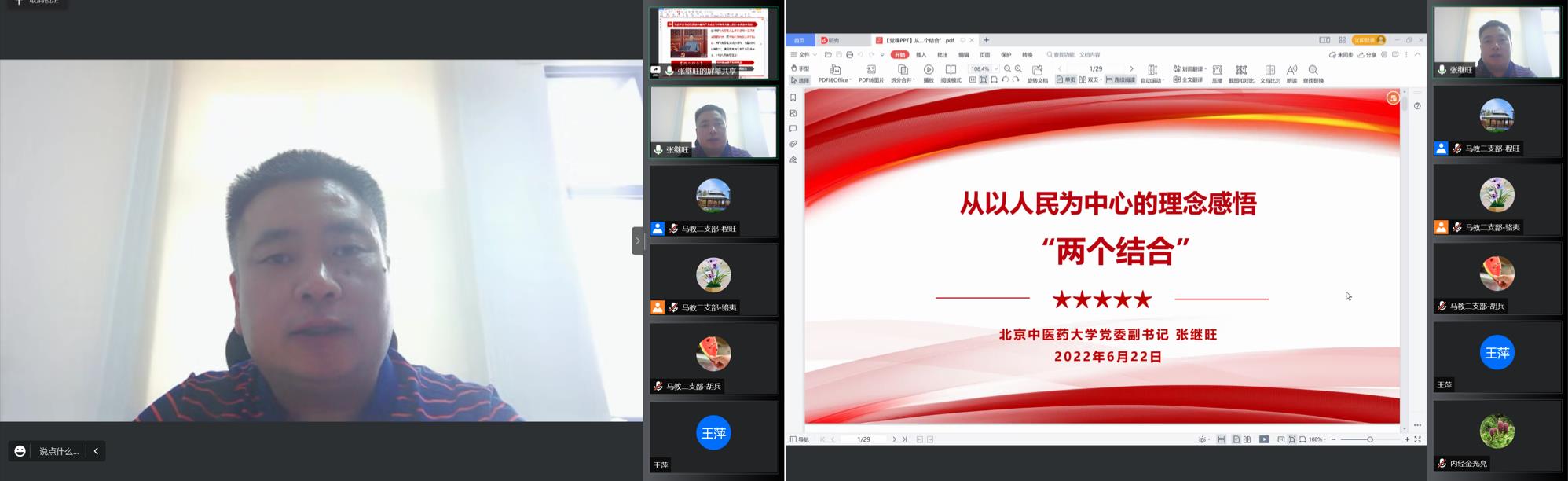The image size is (1568, 481).
Task: Switch to the 插入 ribbon tab
Action: 921,55
